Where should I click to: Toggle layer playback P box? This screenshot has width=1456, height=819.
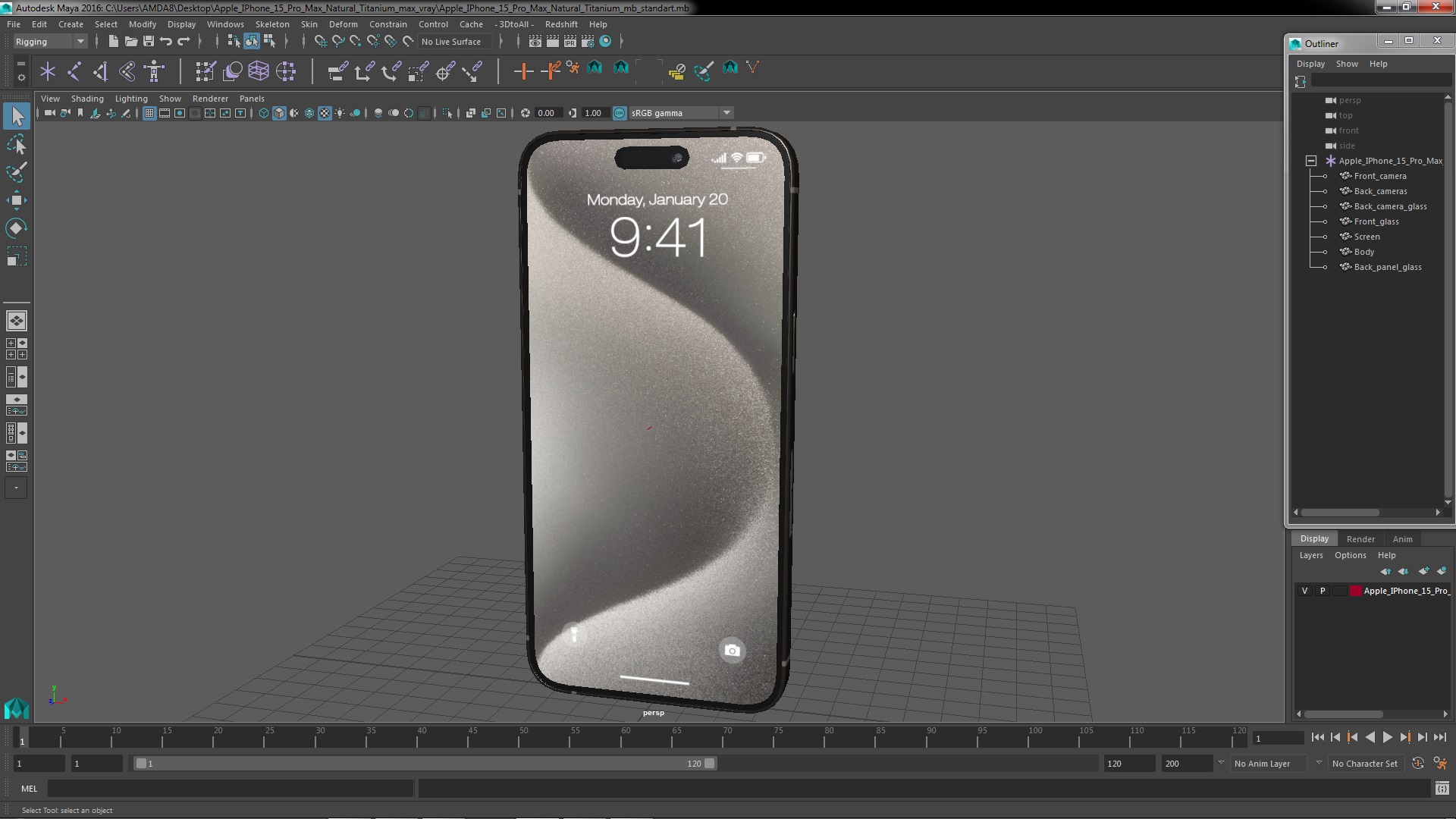click(1323, 591)
